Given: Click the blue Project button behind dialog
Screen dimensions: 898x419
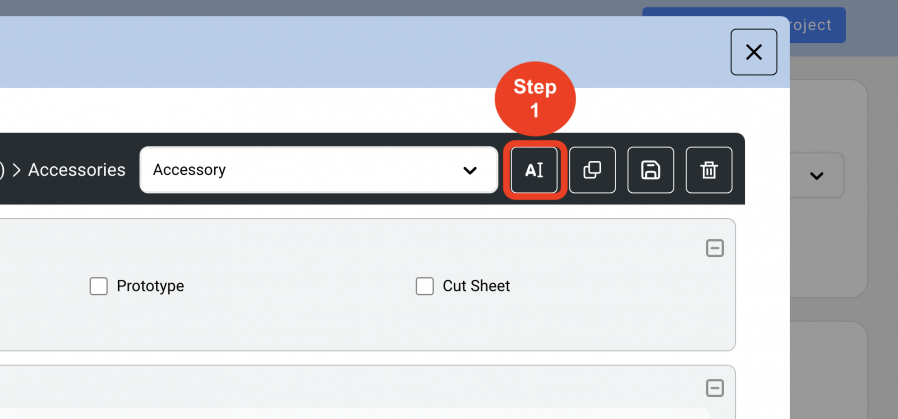Looking at the screenshot, I should (810, 25).
